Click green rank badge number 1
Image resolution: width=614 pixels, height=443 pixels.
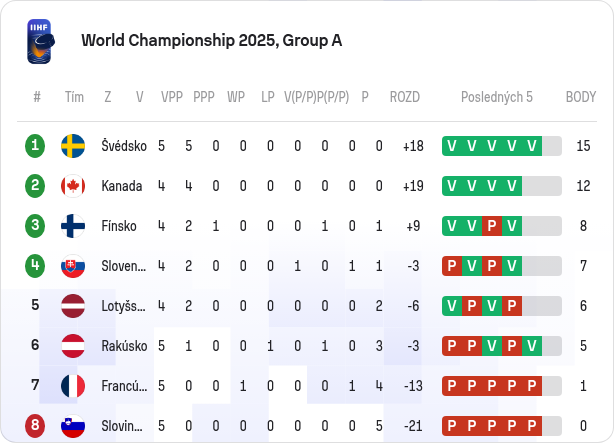(35, 146)
